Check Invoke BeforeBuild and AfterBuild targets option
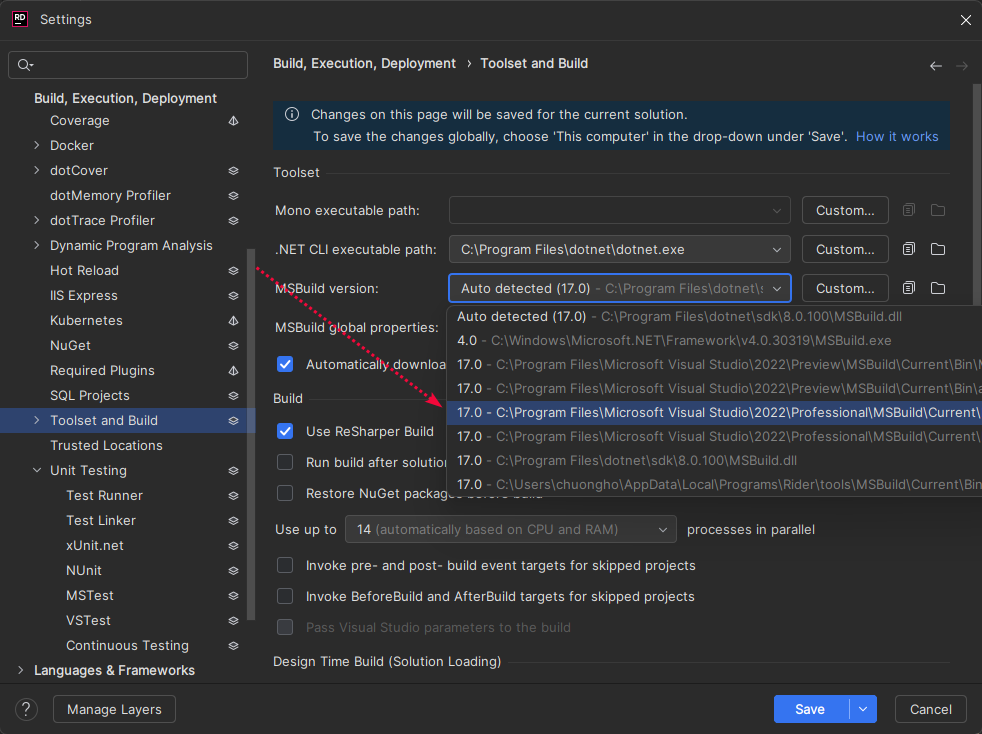Image resolution: width=982 pixels, height=734 pixels. [x=285, y=597]
